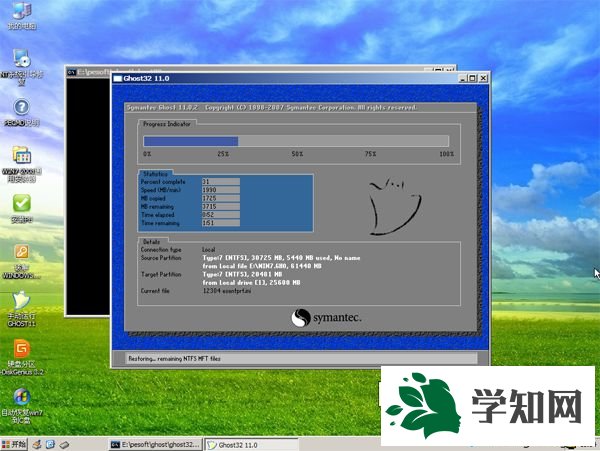
Task: Click the 0% progress label
Action: [147, 154]
